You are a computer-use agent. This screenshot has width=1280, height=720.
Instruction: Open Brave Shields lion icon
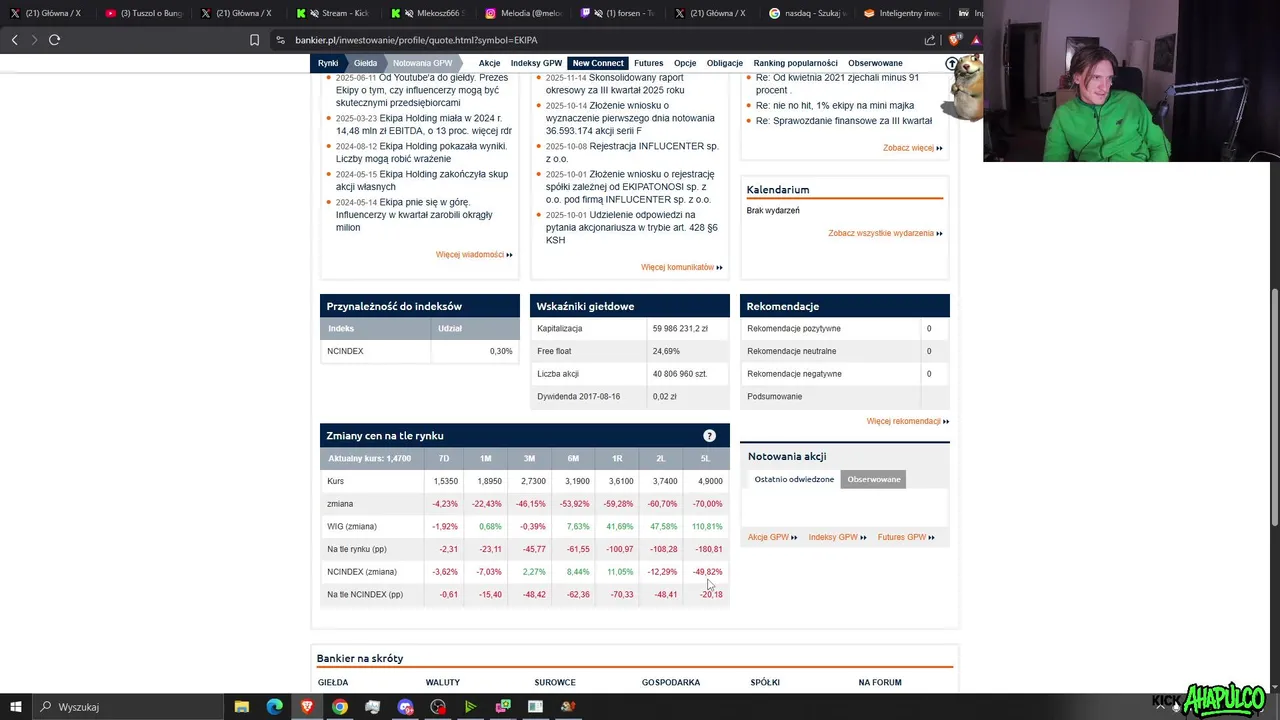pyautogui.click(x=954, y=40)
